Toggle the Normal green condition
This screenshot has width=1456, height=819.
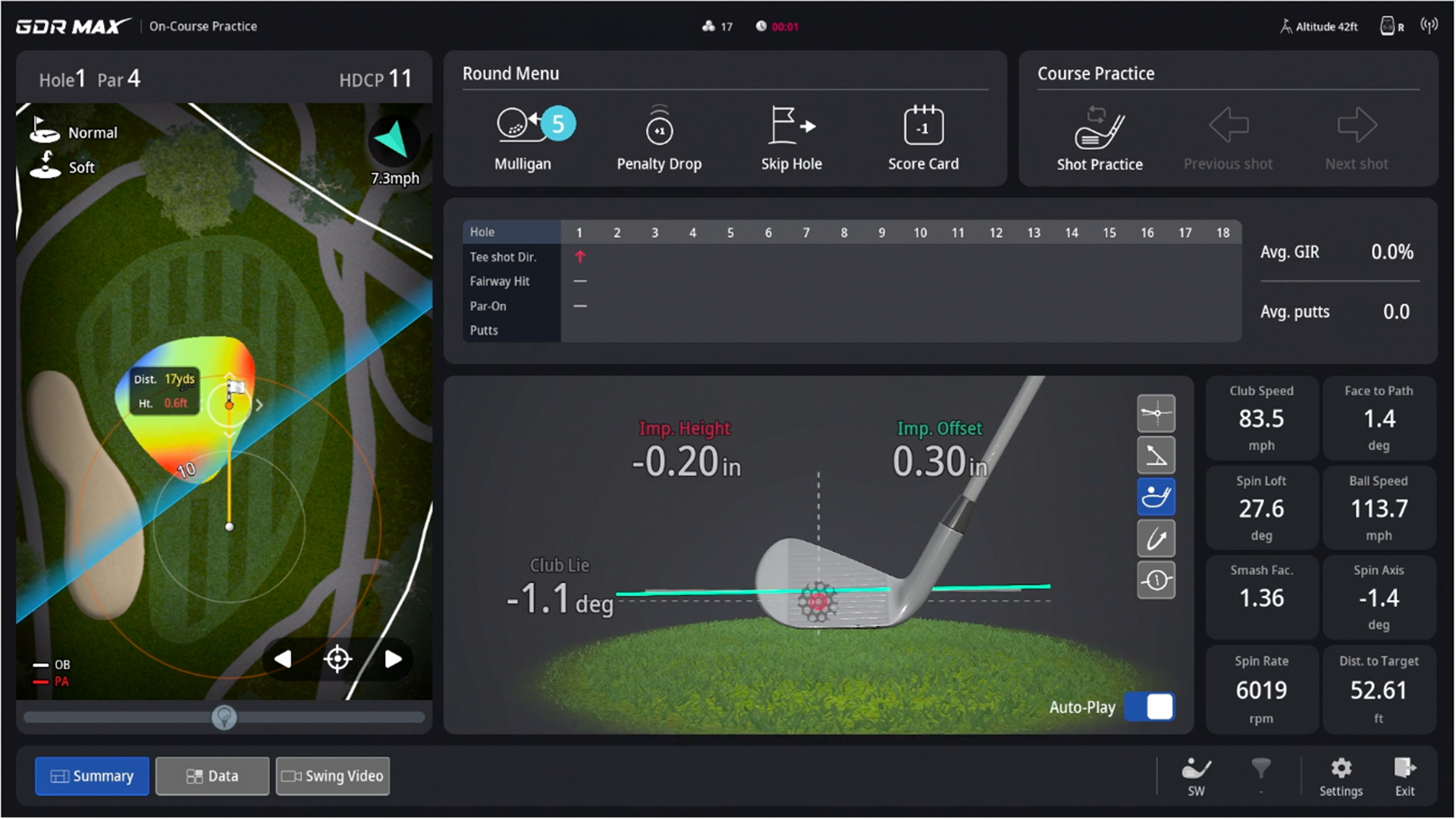[74, 131]
